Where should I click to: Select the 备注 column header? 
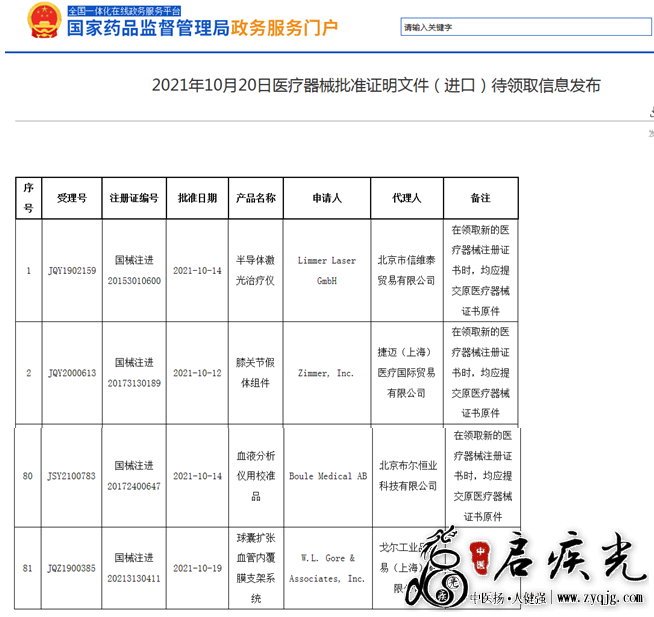click(480, 198)
